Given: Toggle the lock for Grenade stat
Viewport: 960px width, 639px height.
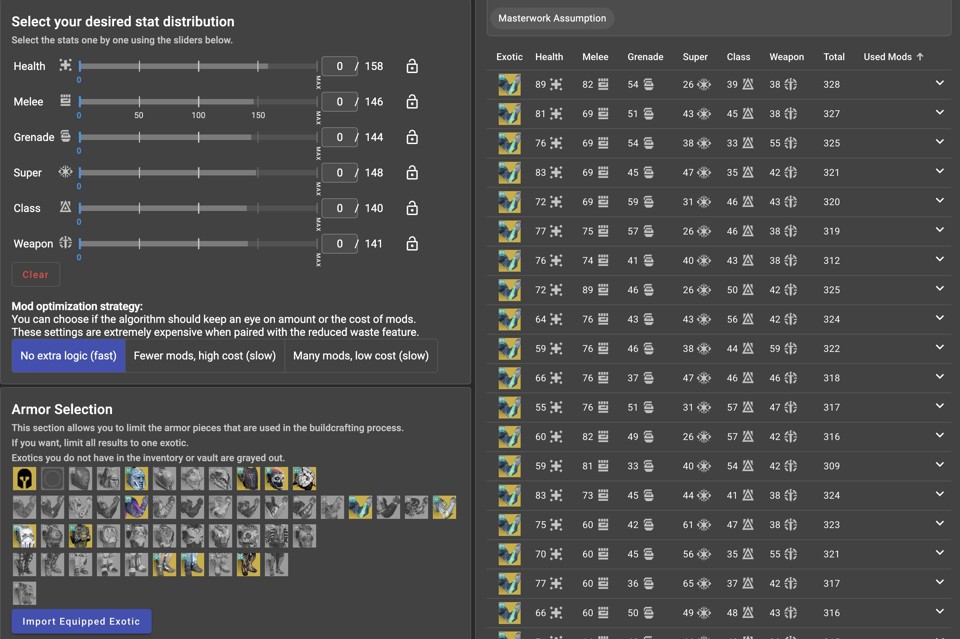Looking at the screenshot, I should coord(412,137).
